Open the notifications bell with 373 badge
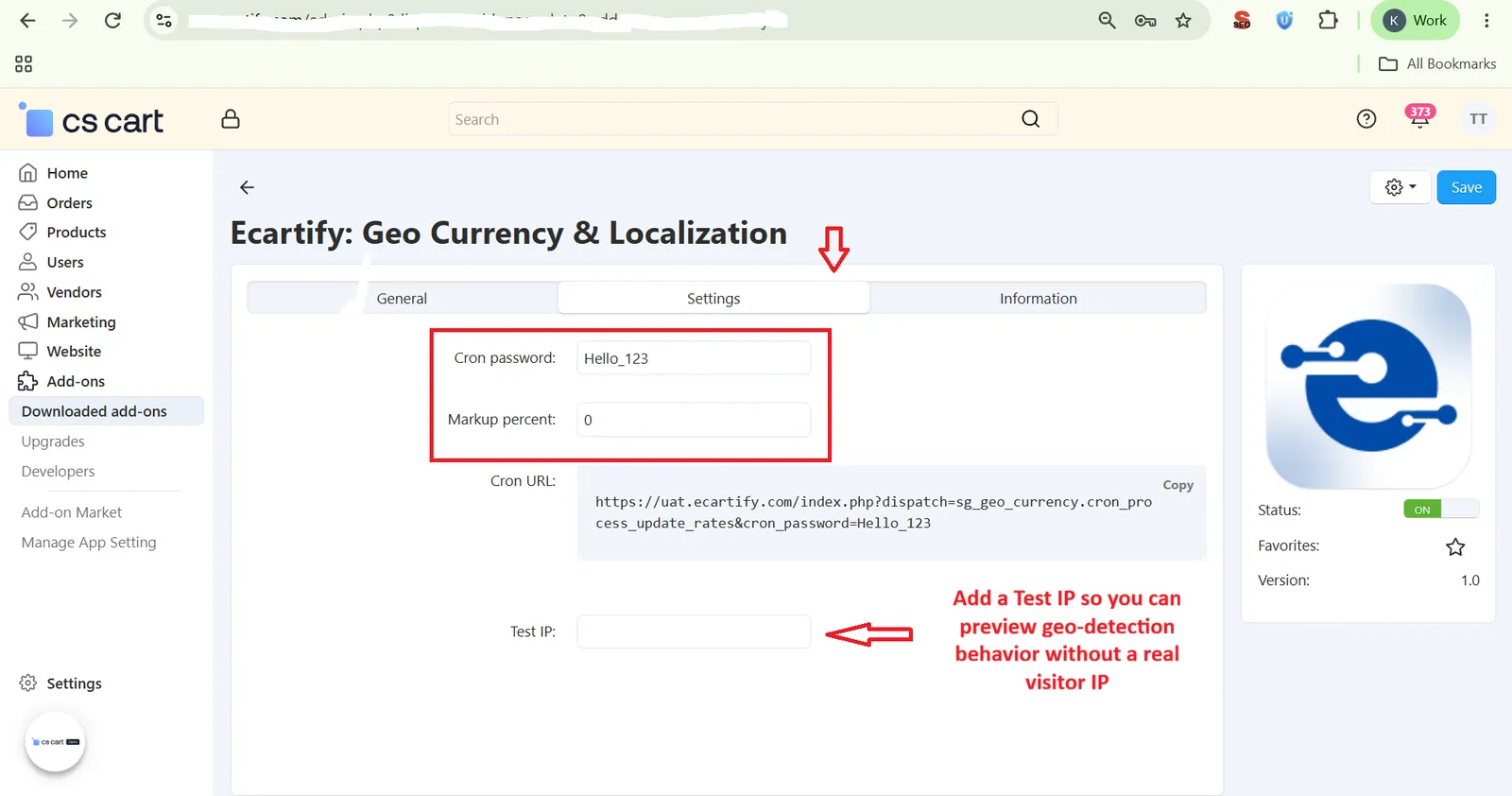 tap(1419, 117)
